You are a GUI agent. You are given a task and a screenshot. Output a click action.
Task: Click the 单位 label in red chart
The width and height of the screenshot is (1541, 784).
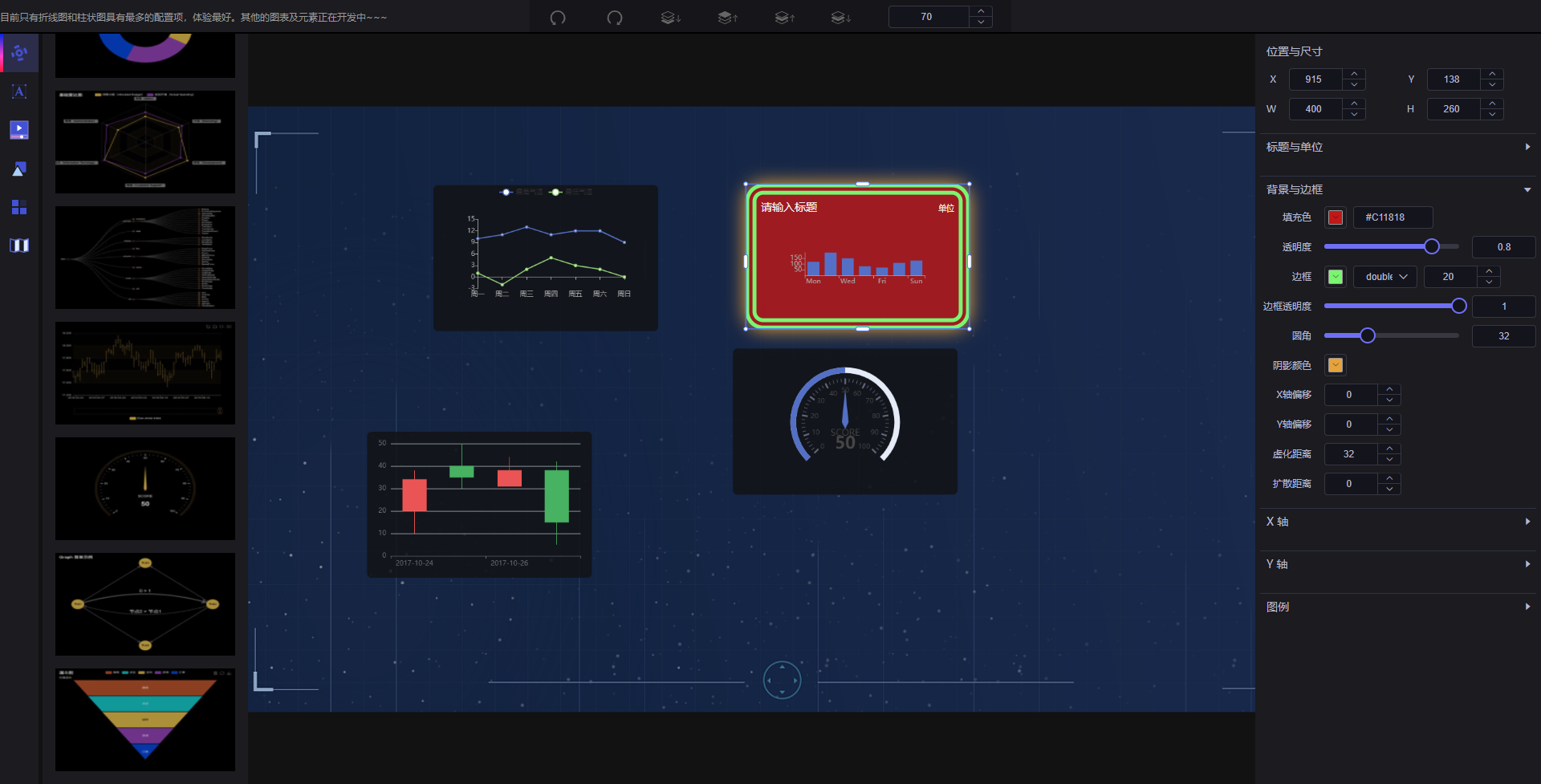click(x=946, y=208)
